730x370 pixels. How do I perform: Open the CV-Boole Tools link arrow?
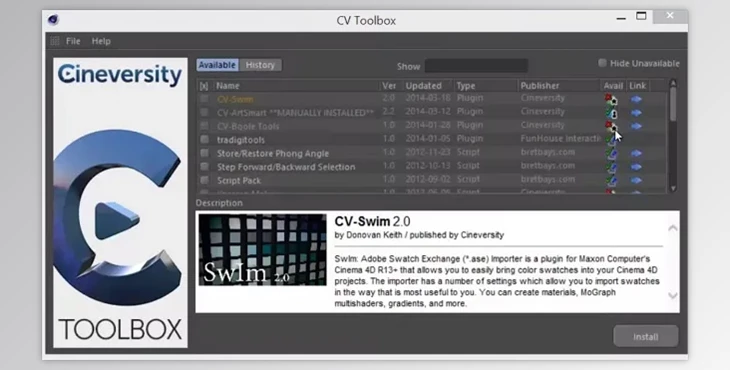point(636,126)
